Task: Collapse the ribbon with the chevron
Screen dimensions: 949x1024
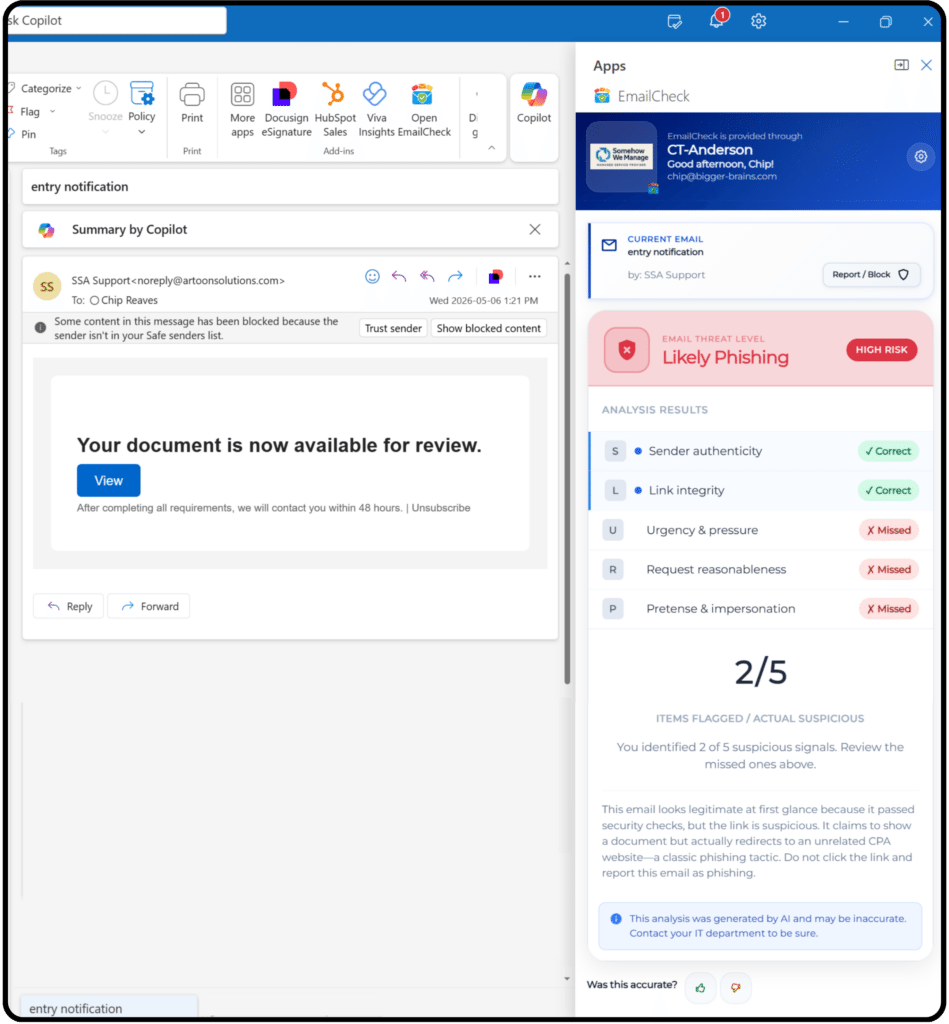Action: pyautogui.click(x=492, y=148)
